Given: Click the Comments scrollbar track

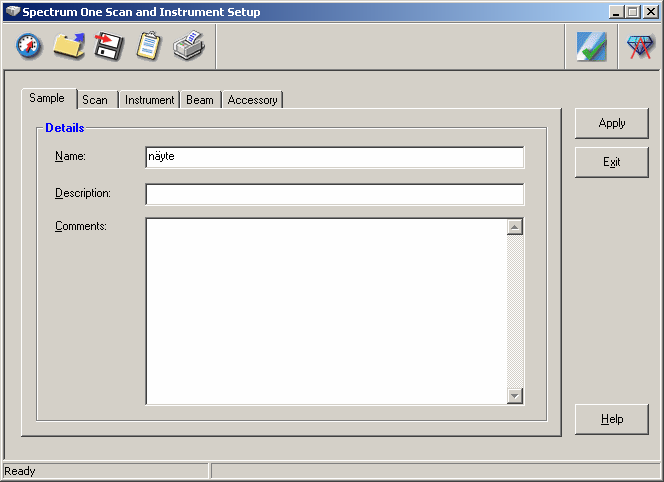Looking at the screenshot, I should [x=515, y=311].
